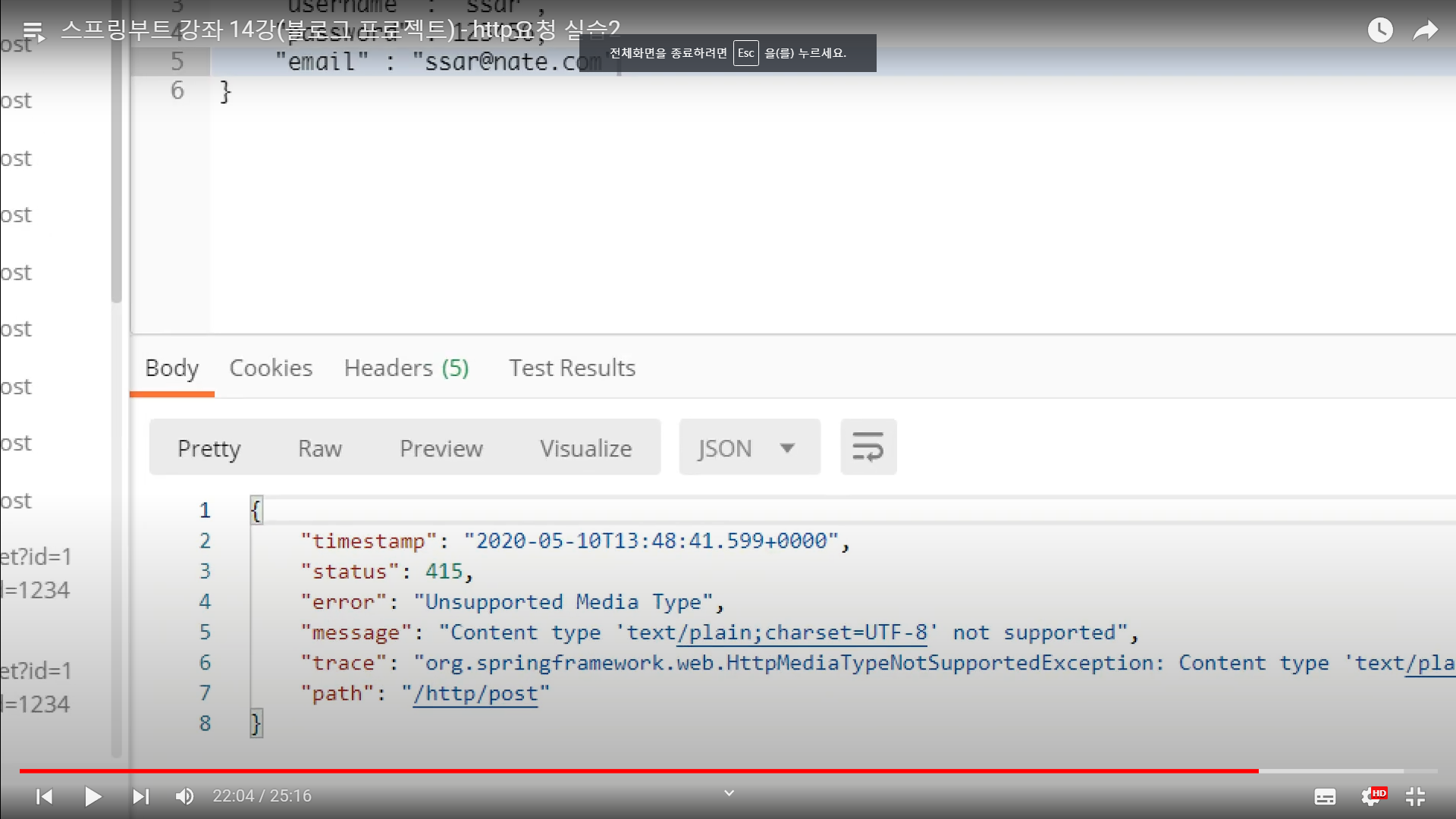1456x819 pixels.
Task: Open the playlist queue icon
Action: coord(34,31)
